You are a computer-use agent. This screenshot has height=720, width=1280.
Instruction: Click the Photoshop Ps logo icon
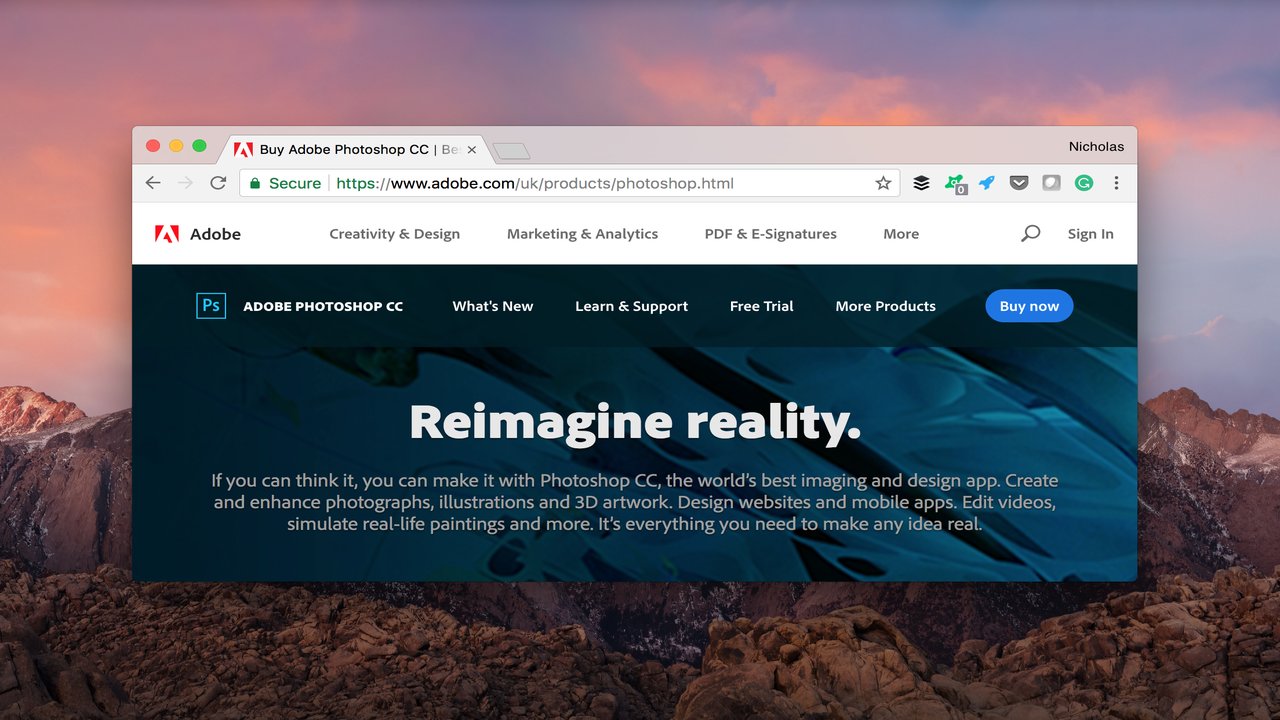[x=211, y=306]
